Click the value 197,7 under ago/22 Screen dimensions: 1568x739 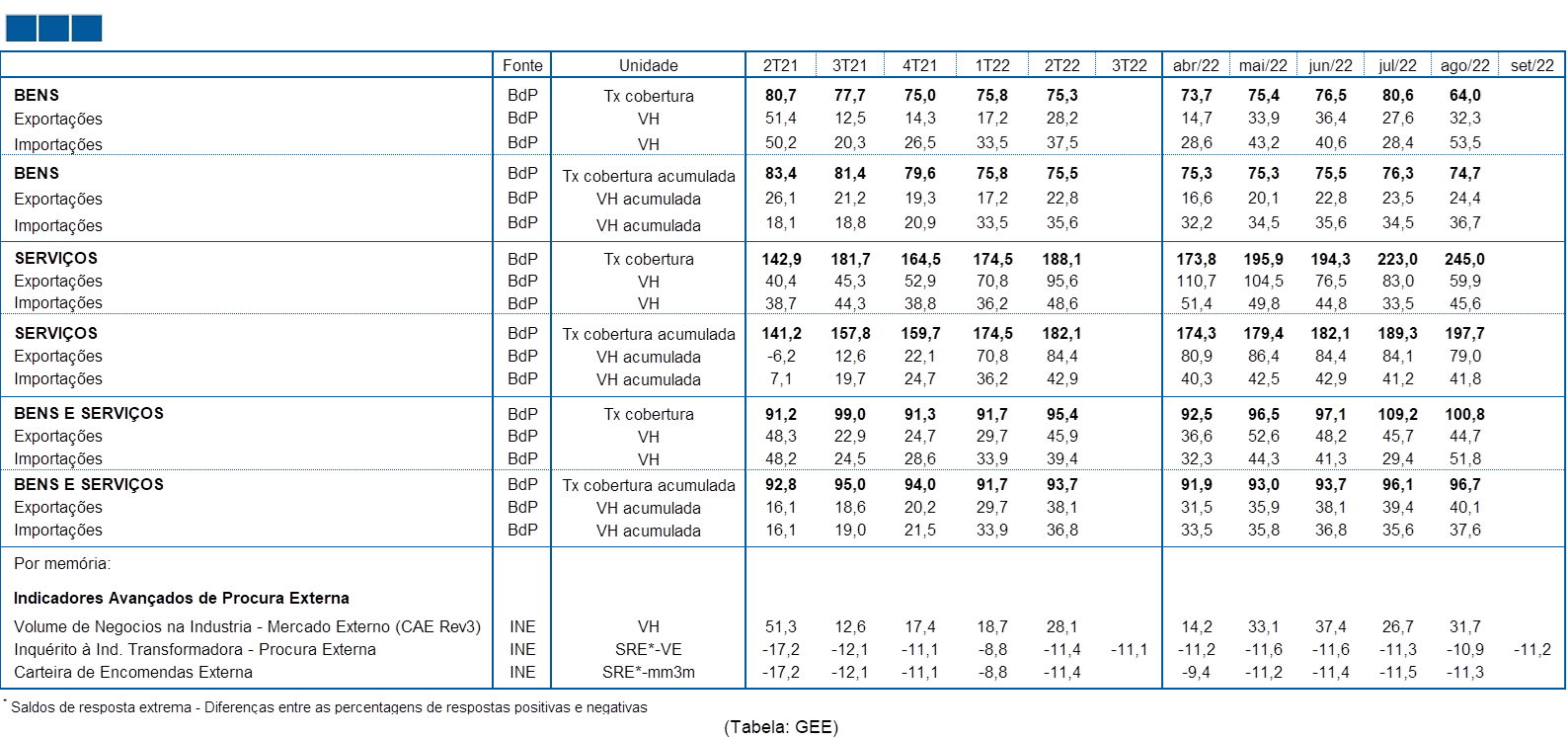1464,333
